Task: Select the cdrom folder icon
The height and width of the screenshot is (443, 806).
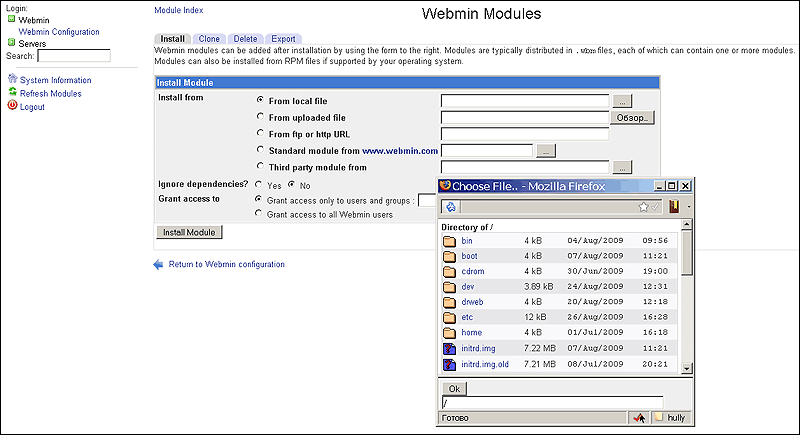Action: (x=449, y=272)
